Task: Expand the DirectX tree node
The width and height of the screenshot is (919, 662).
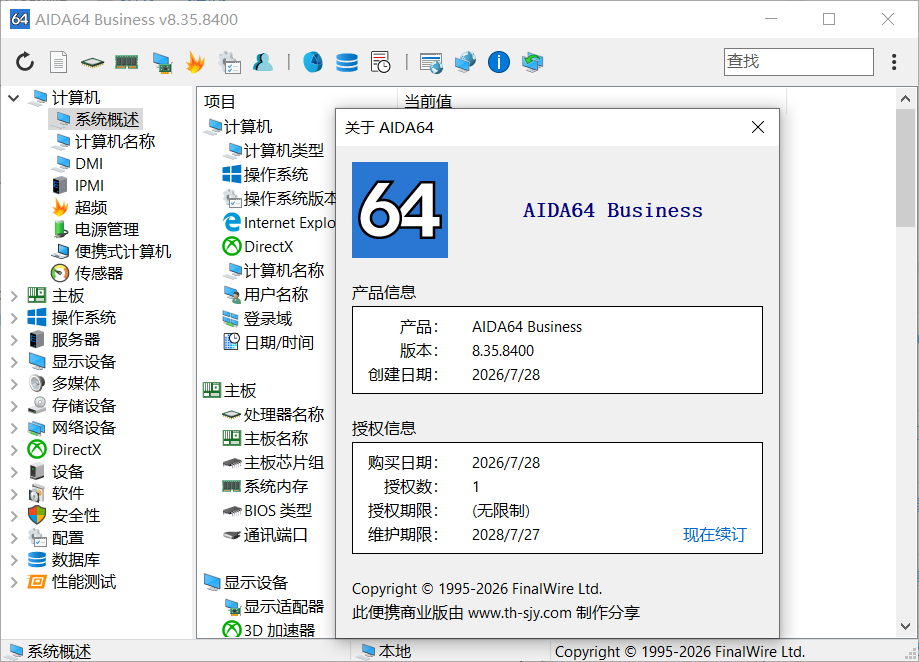Action: click(13, 450)
